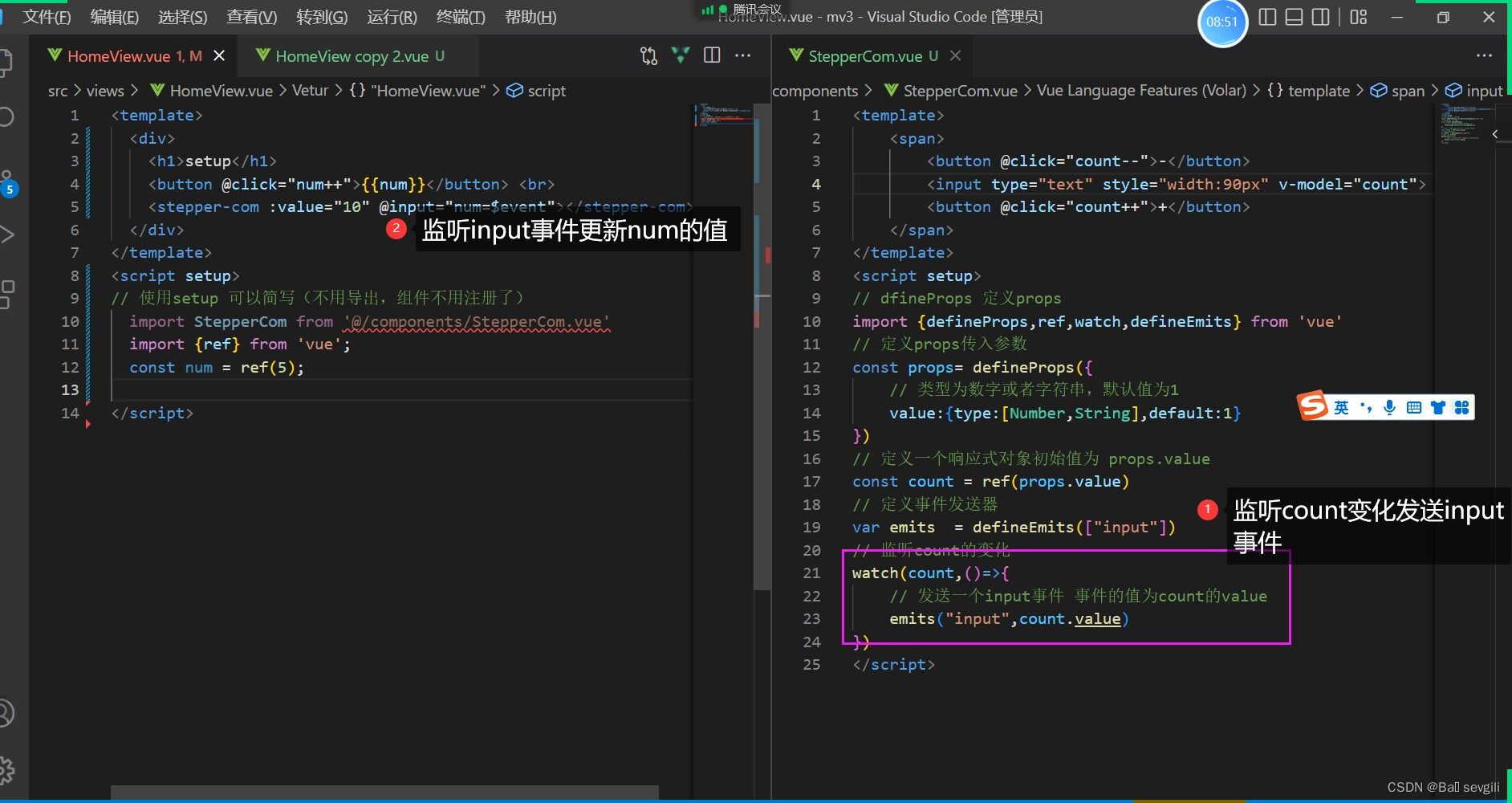Open the '@/components/StepperCom.vue' import path

coord(477,322)
